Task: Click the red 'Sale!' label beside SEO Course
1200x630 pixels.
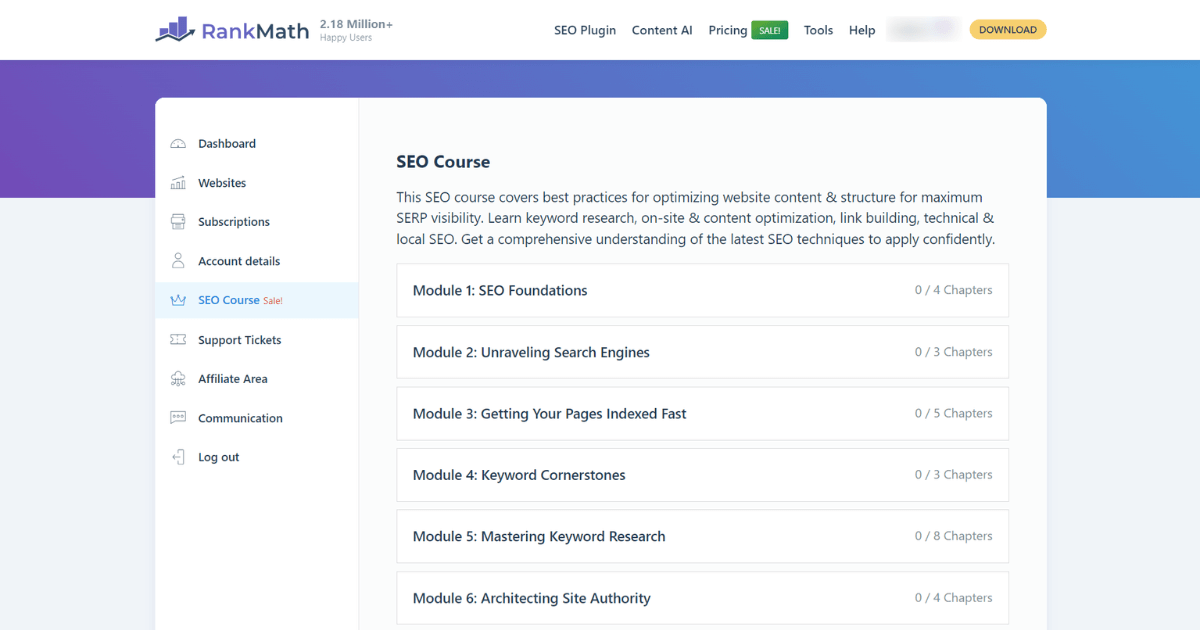Action: [x=273, y=301]
